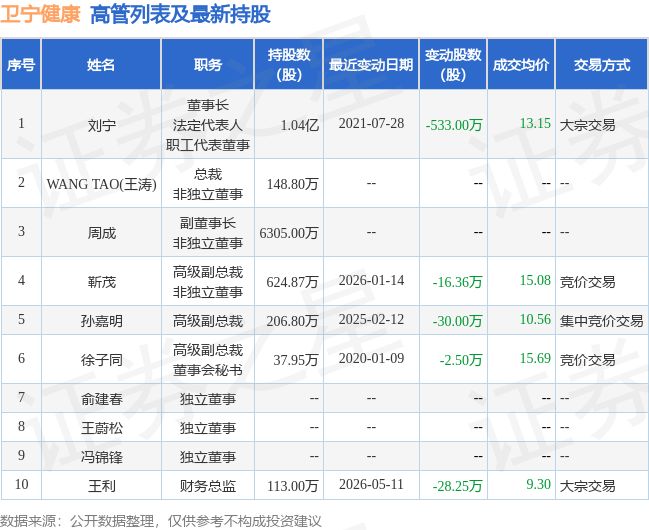The height and width of the screenshot is (530, 649).
Task: Click the name 王蔚松
Action: click(101, 428)
